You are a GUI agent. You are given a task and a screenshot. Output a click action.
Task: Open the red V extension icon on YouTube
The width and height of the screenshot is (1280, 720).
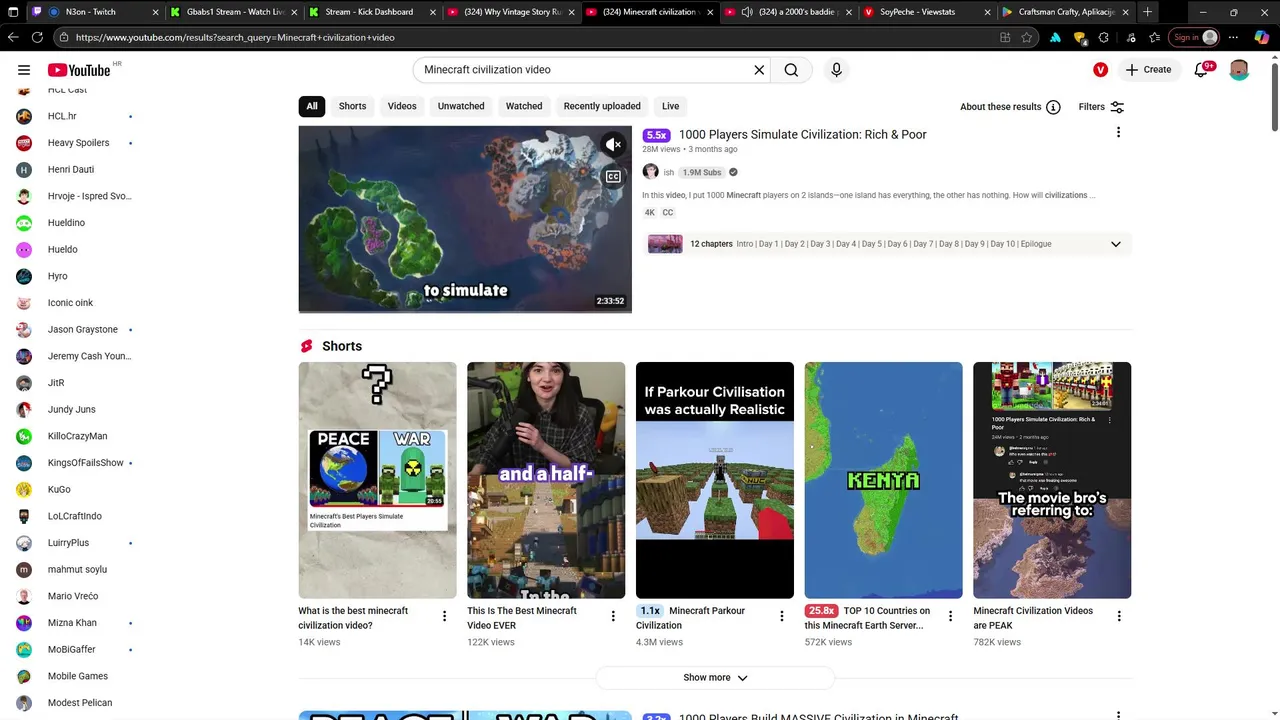pyautogui.click(x=1100, y=70)
